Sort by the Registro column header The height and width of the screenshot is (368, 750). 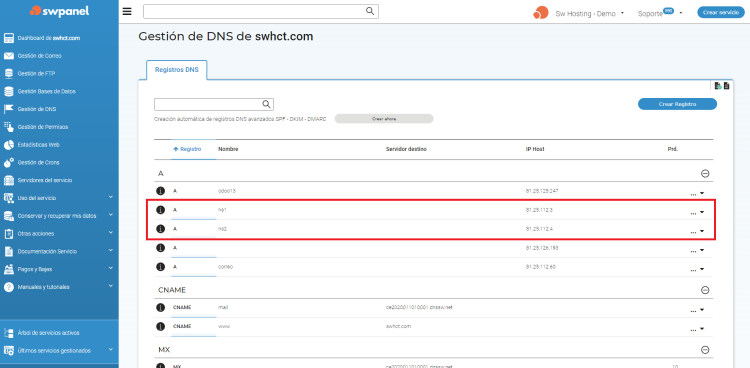[187, 149]
